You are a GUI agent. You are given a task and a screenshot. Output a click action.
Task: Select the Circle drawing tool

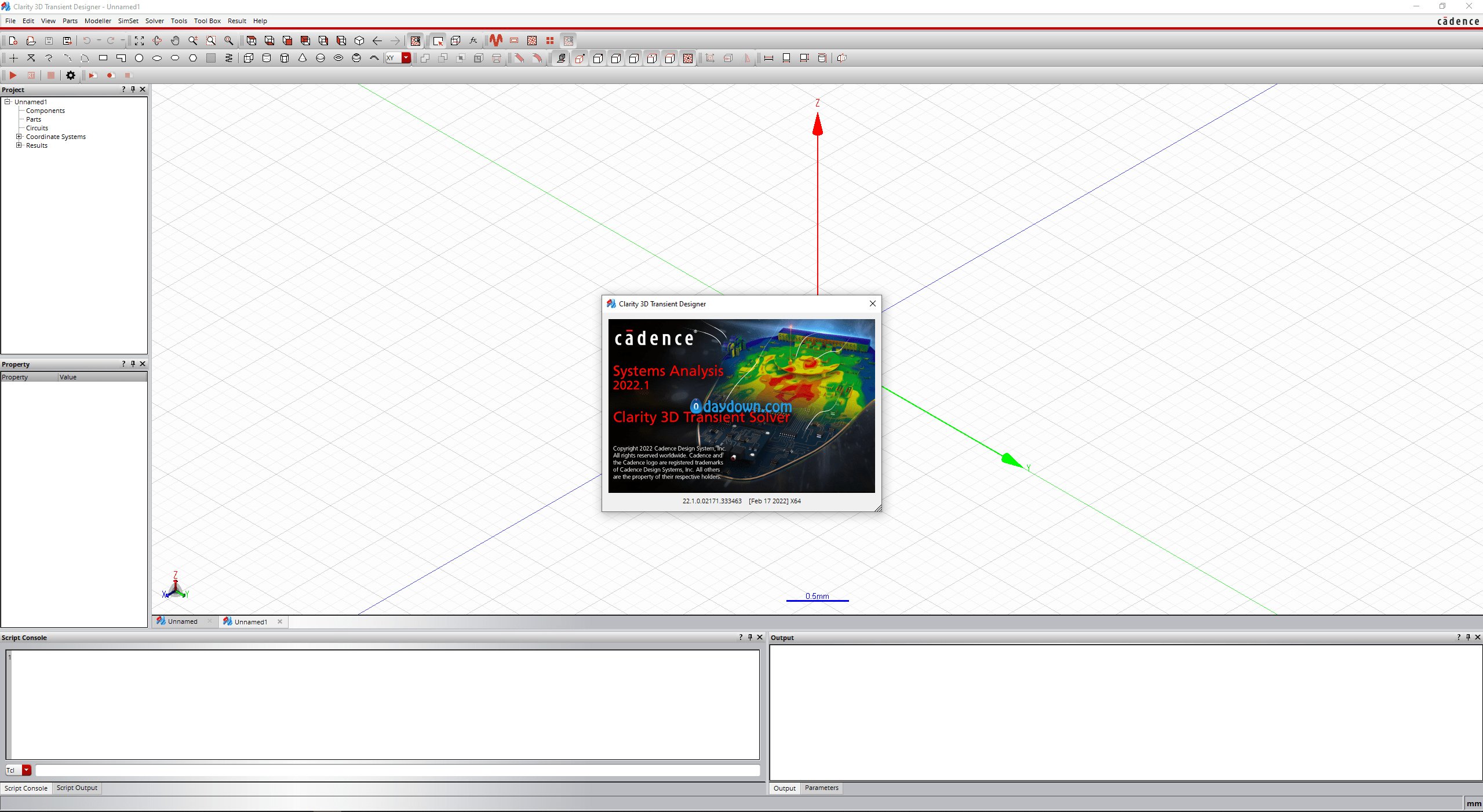(x=139, y=58)
